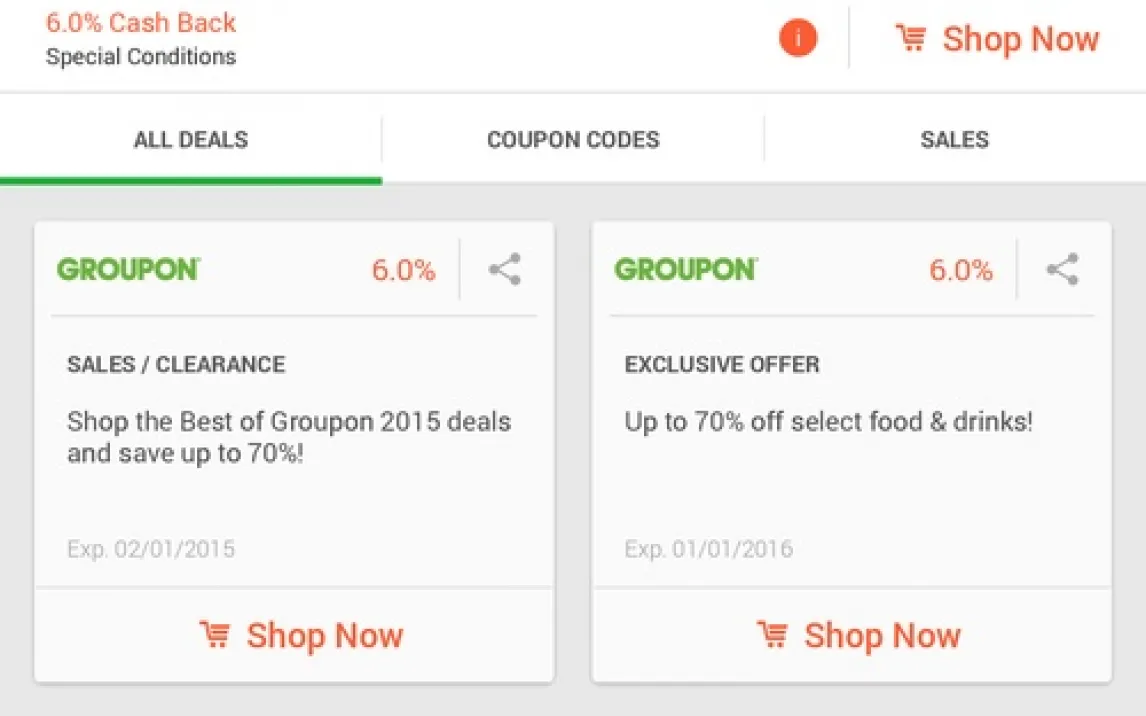Select the All Deals tab

(191, 140)
